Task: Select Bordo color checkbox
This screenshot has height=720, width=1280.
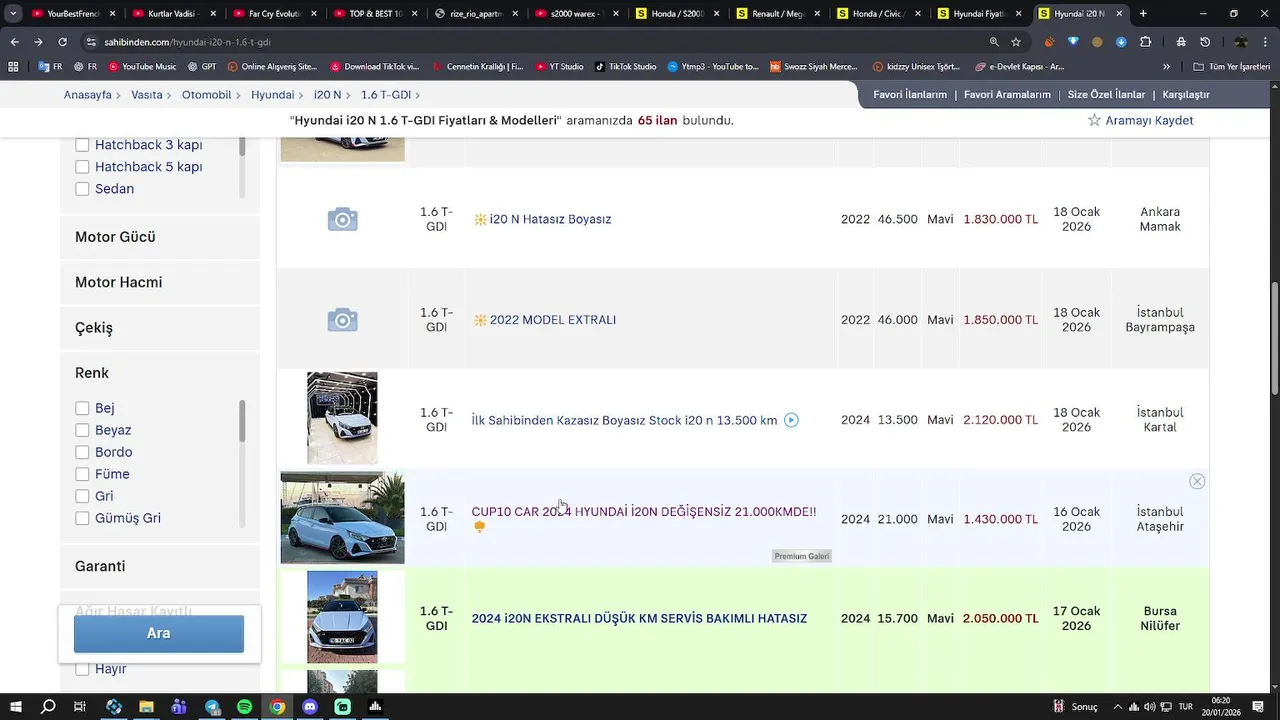Action: (x=82, y=452)
